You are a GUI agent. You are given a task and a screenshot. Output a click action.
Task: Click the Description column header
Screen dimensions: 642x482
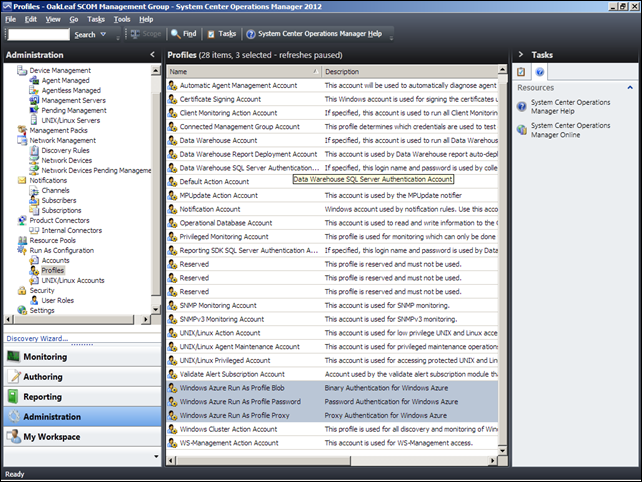coord(409,72)
